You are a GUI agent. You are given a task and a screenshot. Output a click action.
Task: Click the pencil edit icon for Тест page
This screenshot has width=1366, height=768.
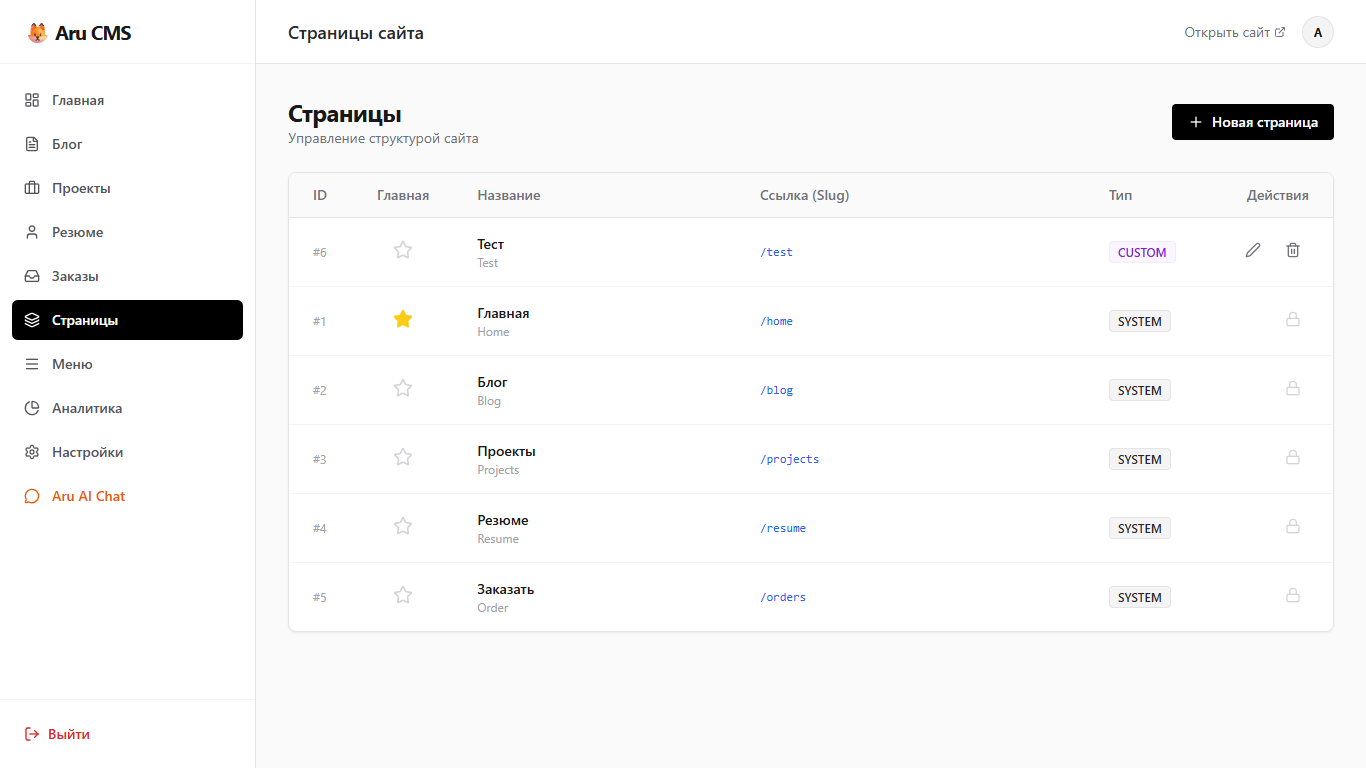[1253, 250]
